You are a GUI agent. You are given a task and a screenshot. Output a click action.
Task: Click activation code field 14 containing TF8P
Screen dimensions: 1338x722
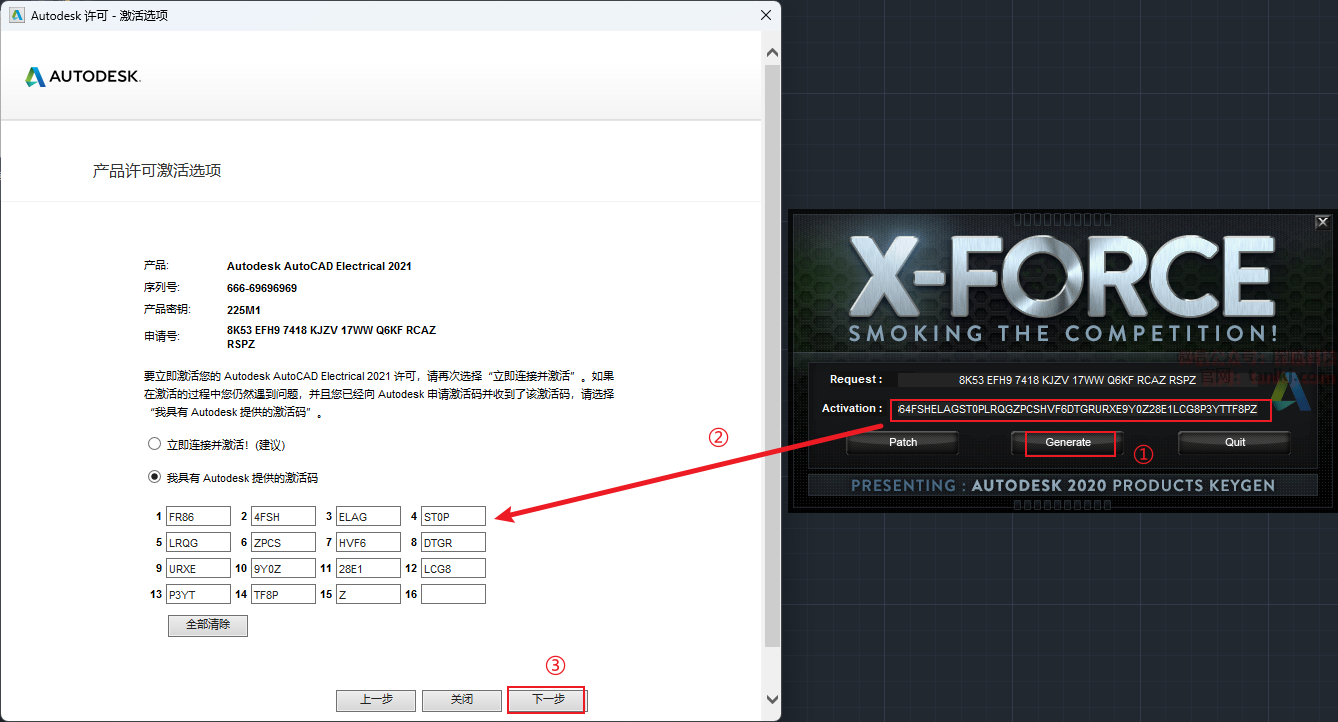[x=283, y=594]
